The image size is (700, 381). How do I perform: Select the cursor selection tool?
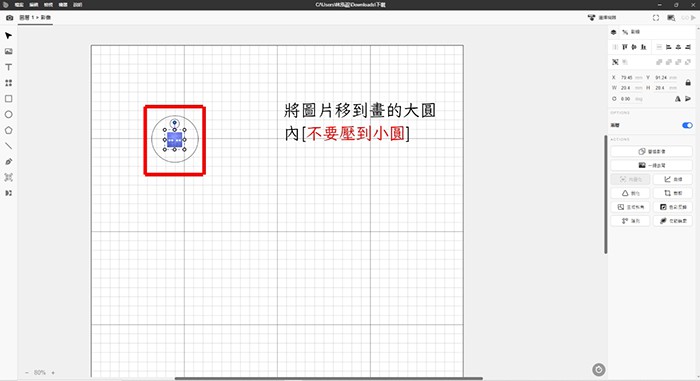point(8,36)
